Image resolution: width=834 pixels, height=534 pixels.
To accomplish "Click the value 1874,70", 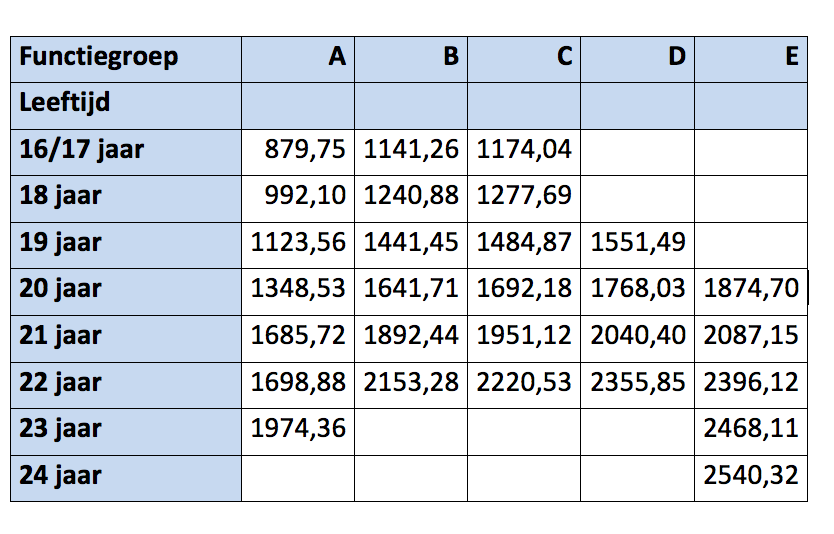I will tap(751, 289).
